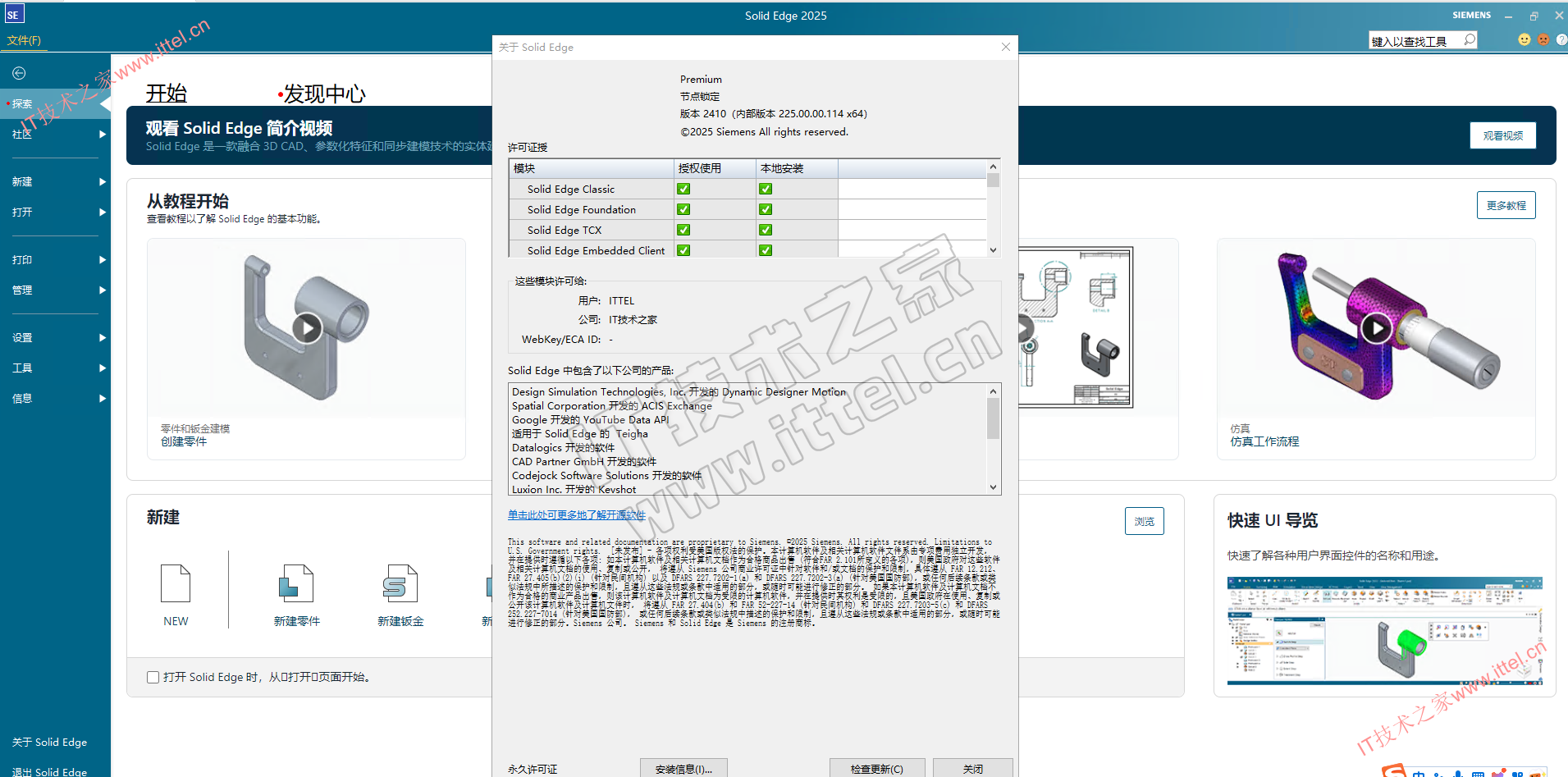Click the 新建零件 part icon
Screen dimensions: 1568x777
(296, 583)
